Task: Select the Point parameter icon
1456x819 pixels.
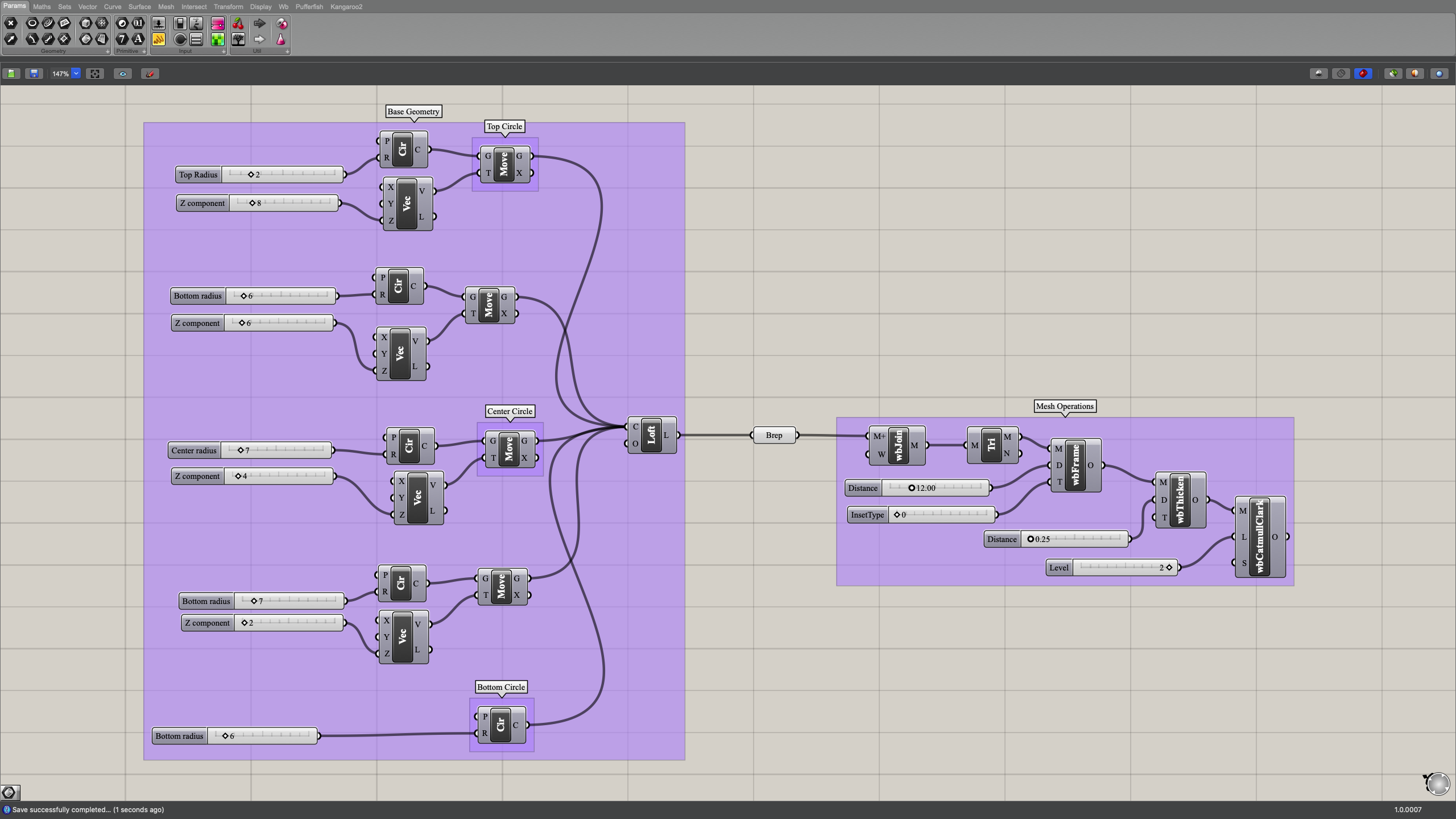Action: point(11,23)
